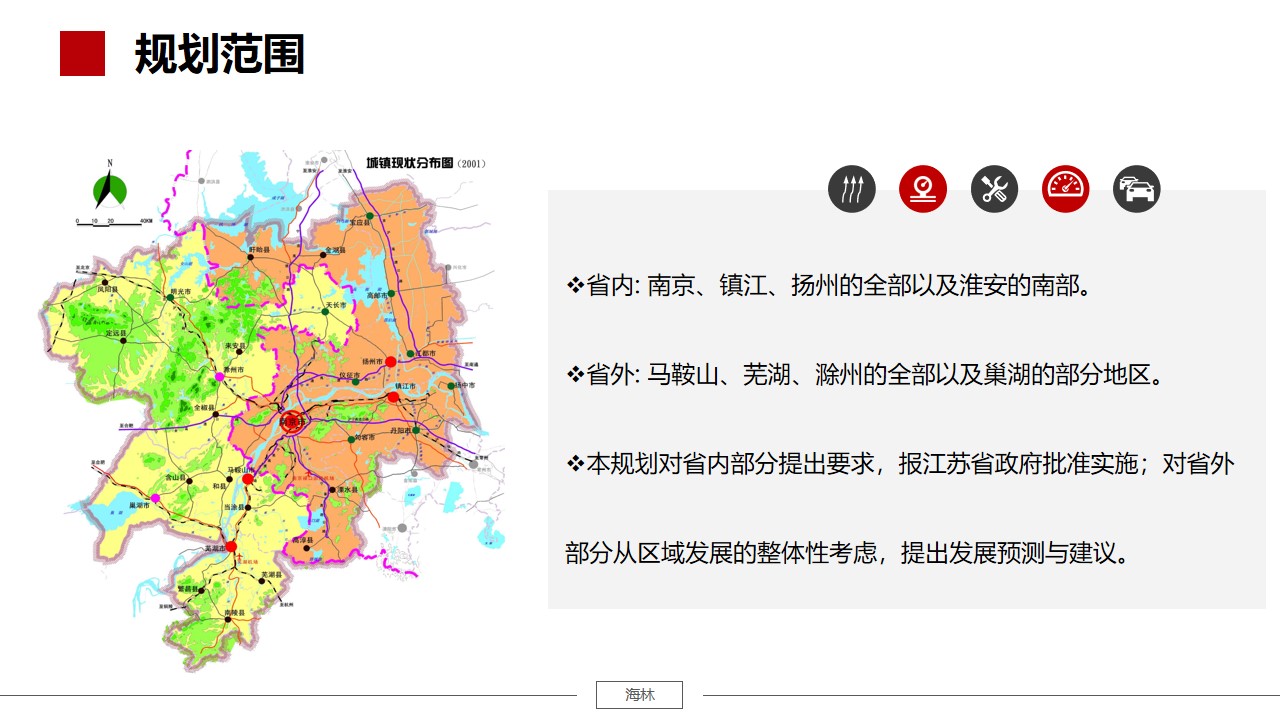1280x720 pixels.
Task: Click the red Ma'anshan city dot on map
Action: coord(248,478)
